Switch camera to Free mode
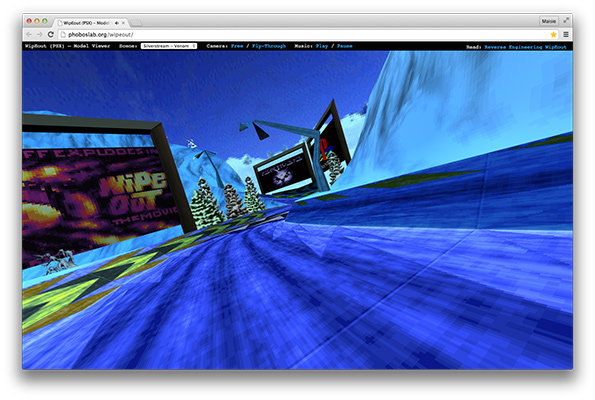595x400 pixels. pyautogui.click(x=237, y=46)
